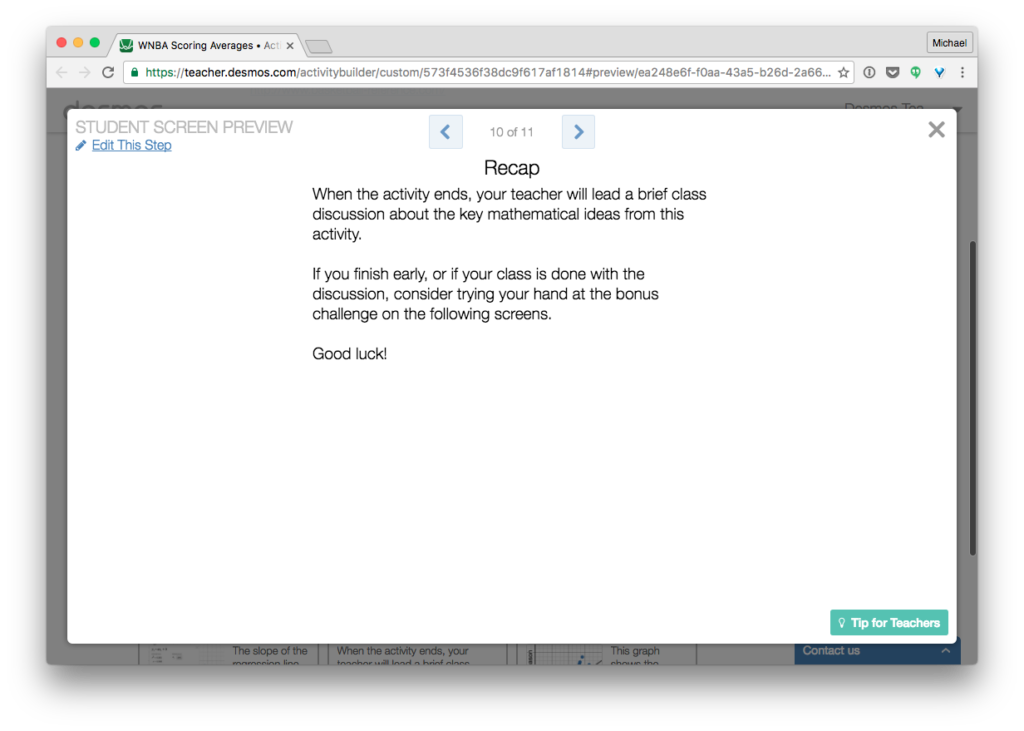Click the Pocket extension icon
The height and width of the screenshot is (731, 1024).
point(893,72)
